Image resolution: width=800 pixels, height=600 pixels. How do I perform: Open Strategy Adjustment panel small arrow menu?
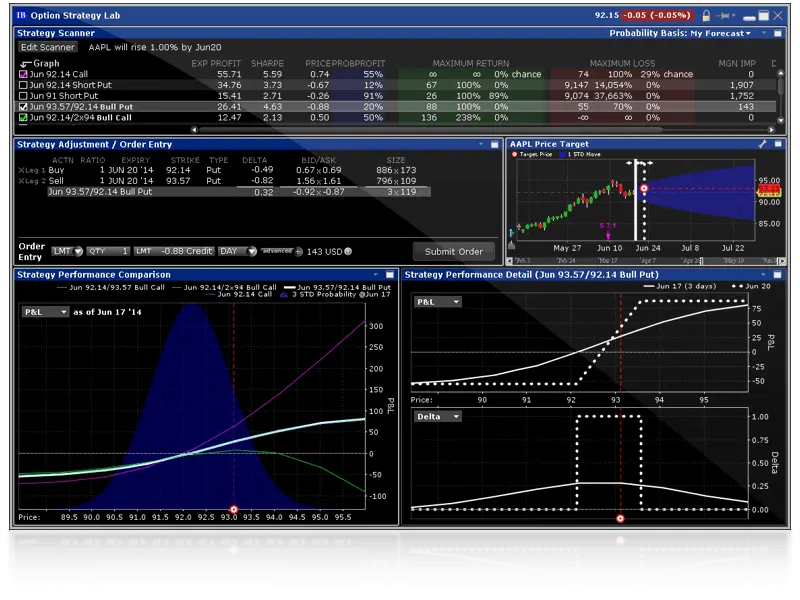pos(481,144)
